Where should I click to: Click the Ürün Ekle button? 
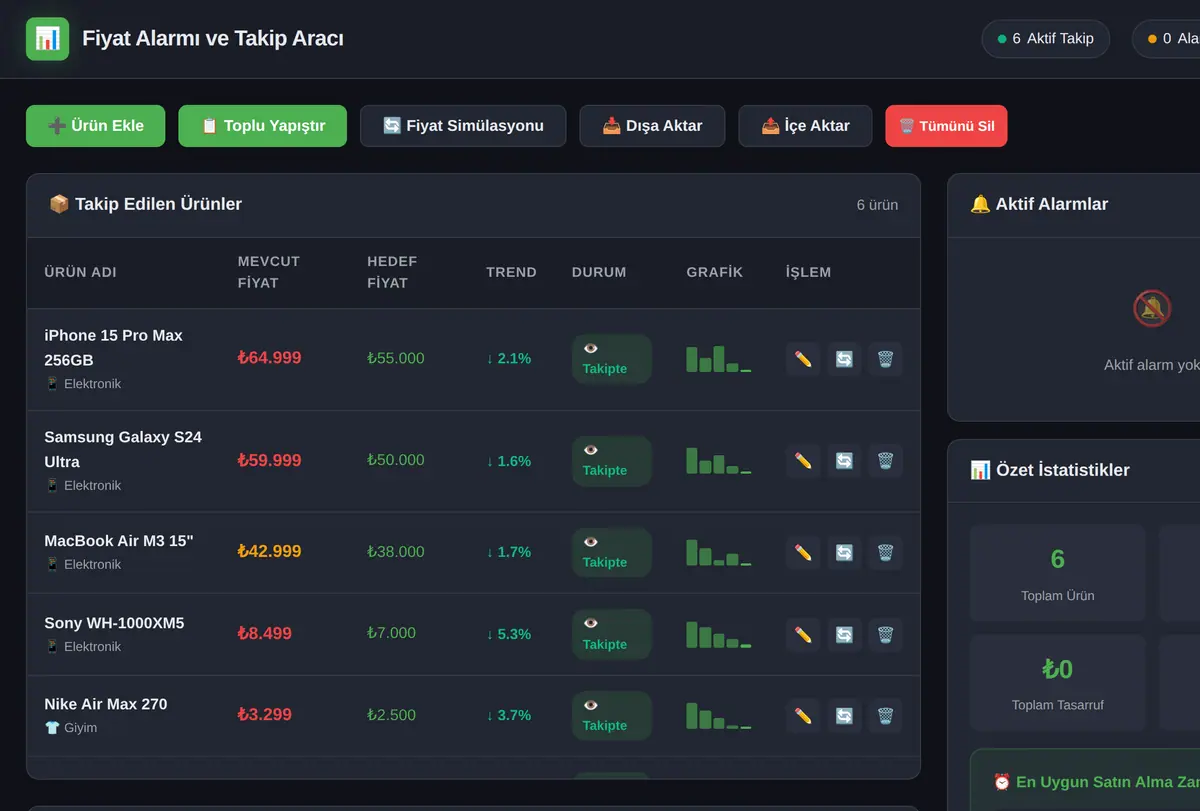click(x=96, y=126)
